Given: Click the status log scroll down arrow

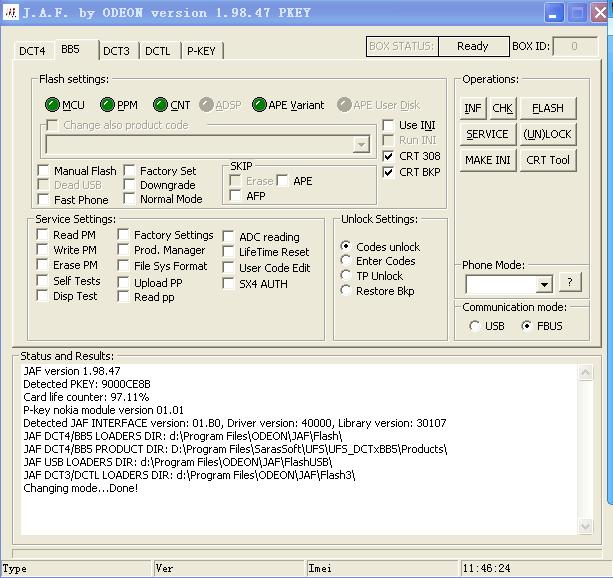Looking at the screenshot, I should (x=585, y=526).
